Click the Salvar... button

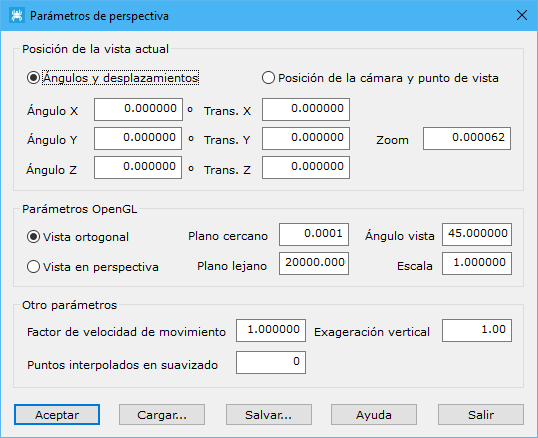[x=269, y=414]
